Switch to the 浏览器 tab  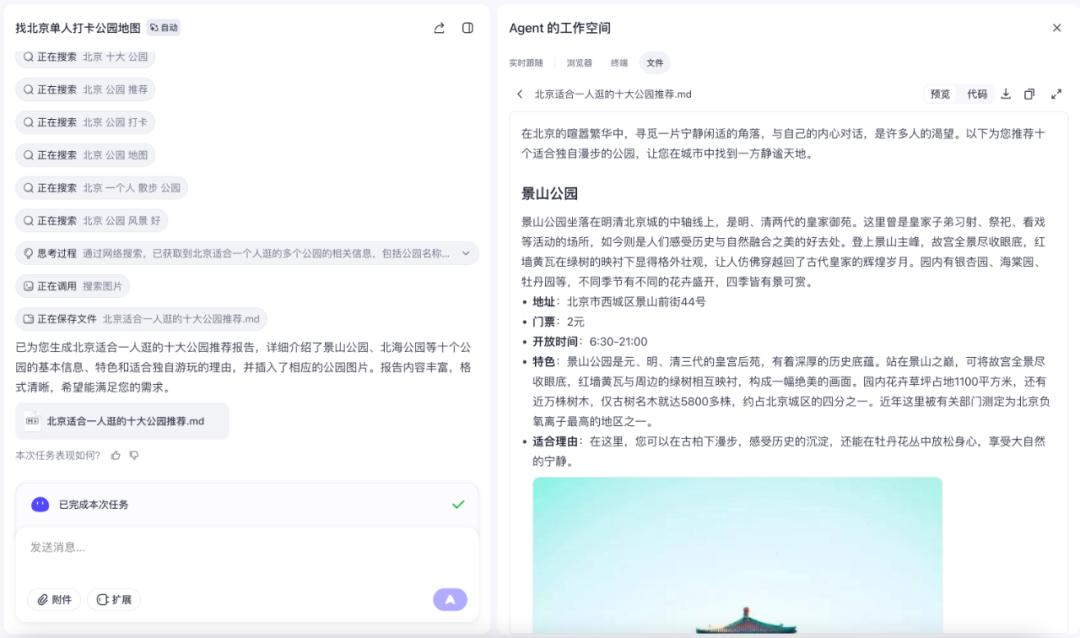point(579,62)
